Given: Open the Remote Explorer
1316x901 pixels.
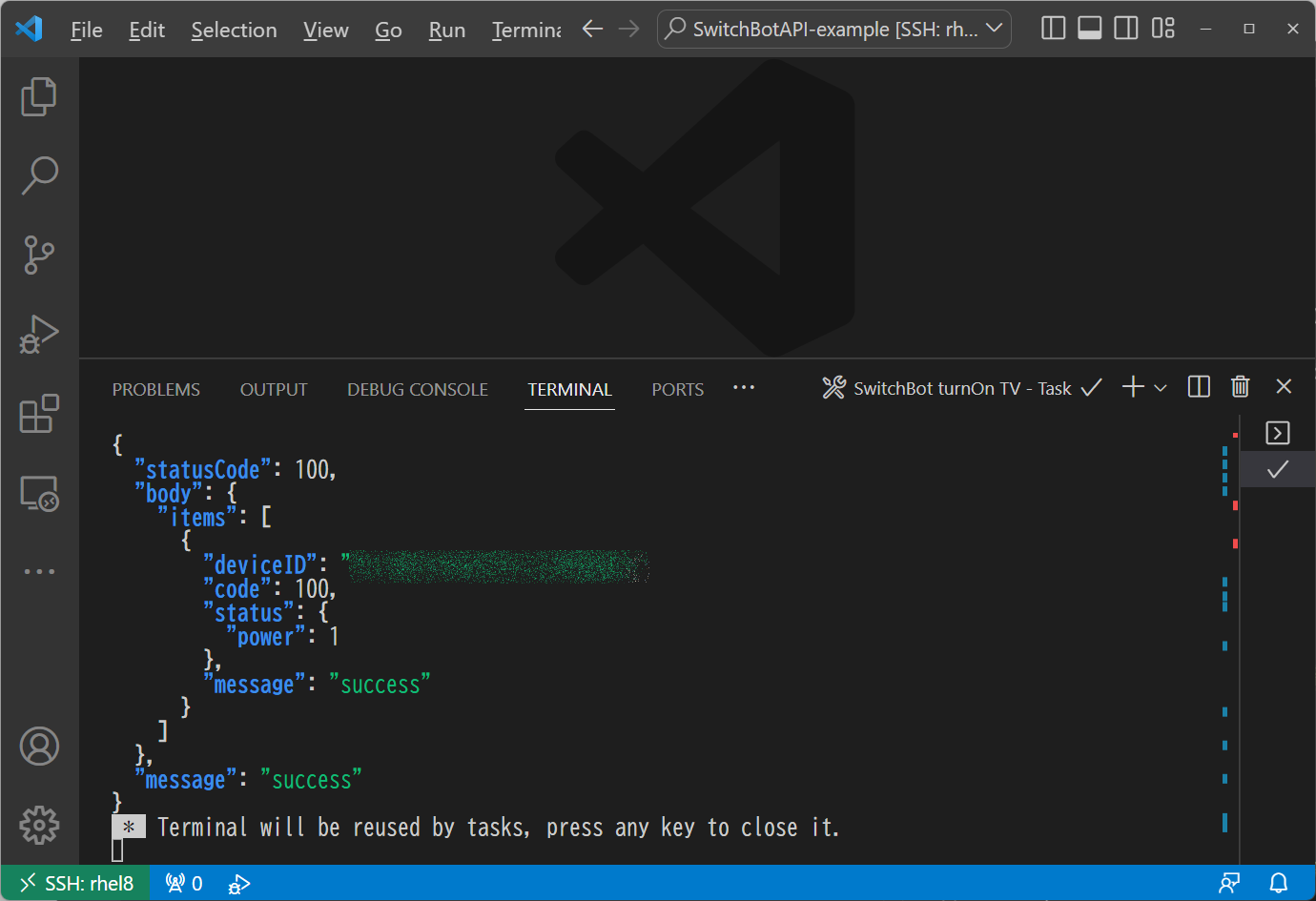Looking at the screenshot, I should 38,493.
